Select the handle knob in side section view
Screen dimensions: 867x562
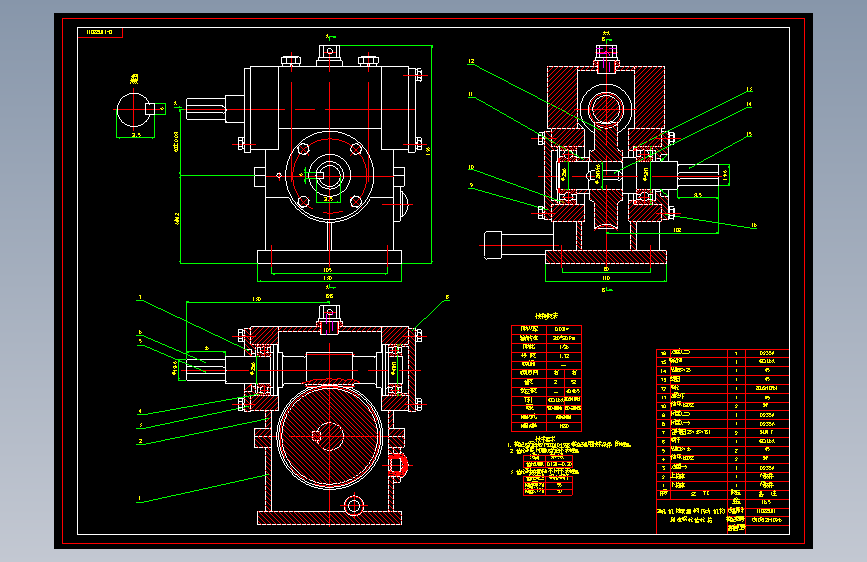493,245
